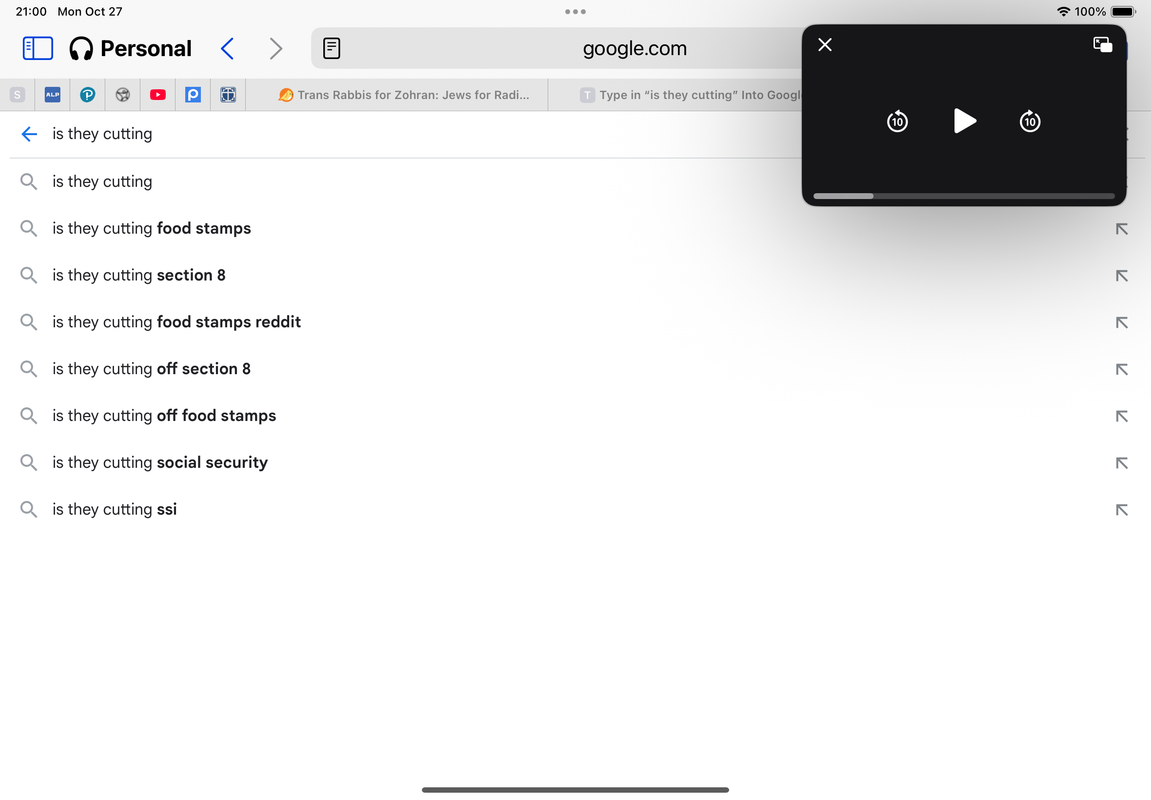Open the multitasking three-dots menu
1151x800 pixels.
(x=576, y=12)
